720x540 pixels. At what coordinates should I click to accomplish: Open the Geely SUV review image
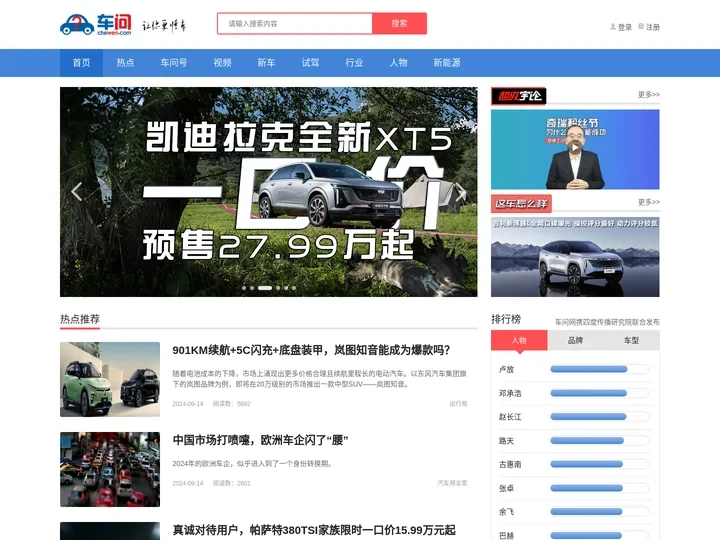click(575, 257)
